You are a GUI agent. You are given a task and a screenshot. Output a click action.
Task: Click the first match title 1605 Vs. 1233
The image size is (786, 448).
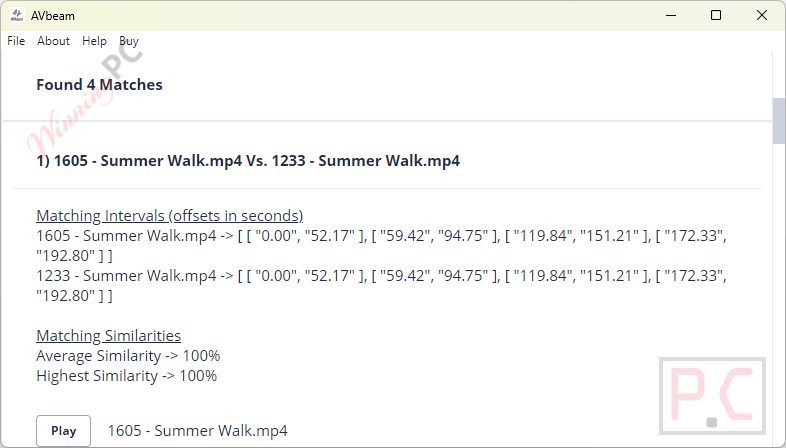point(248,161)
